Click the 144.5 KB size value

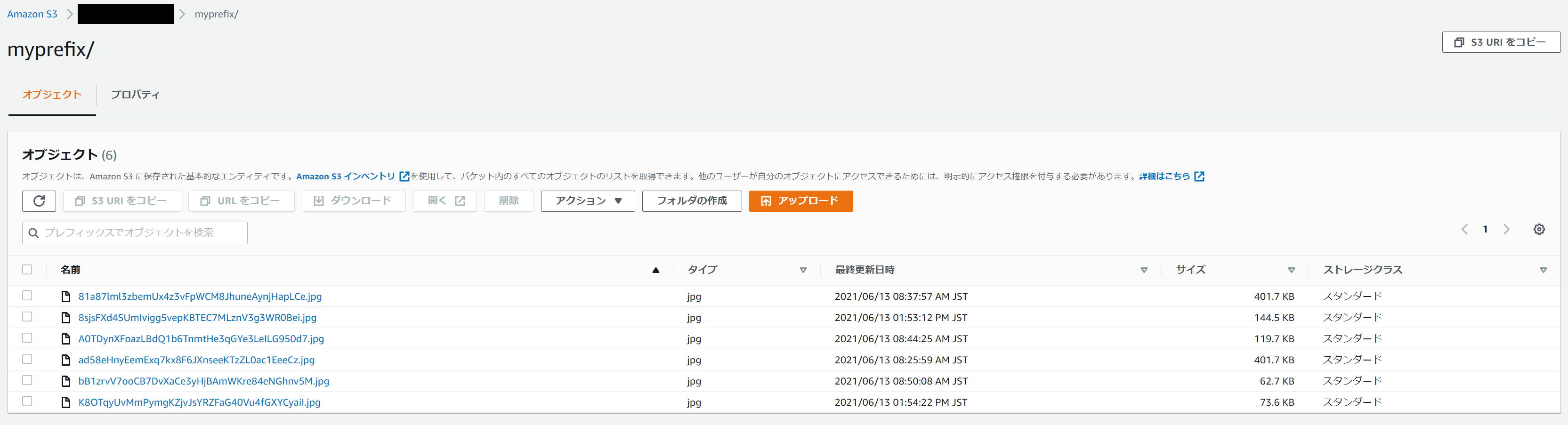click(x=1274, y=318)
